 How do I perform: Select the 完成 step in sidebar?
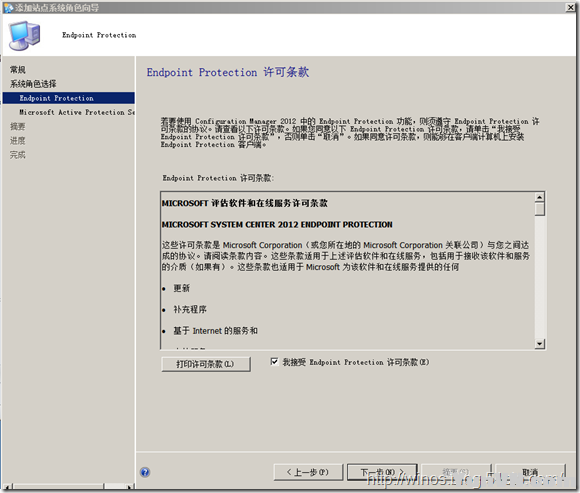pyautogui.click(x=18, y=155)
